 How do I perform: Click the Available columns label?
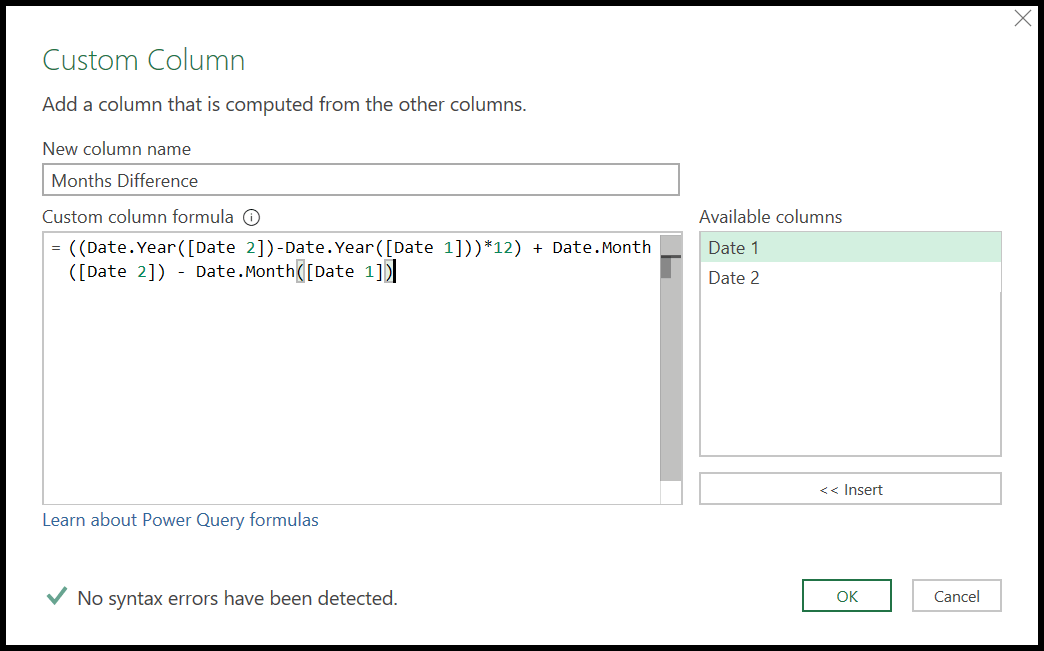coord(770,217)
